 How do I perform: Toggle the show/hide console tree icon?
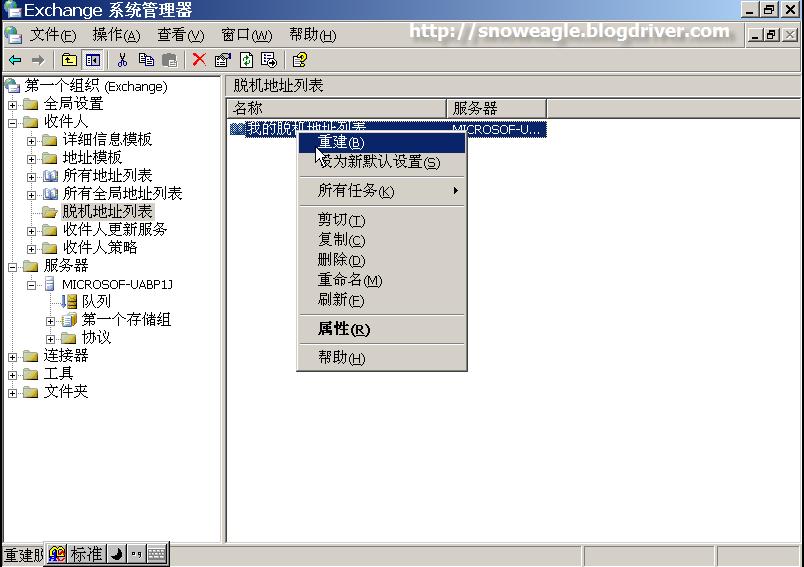(x=93, y=60)
